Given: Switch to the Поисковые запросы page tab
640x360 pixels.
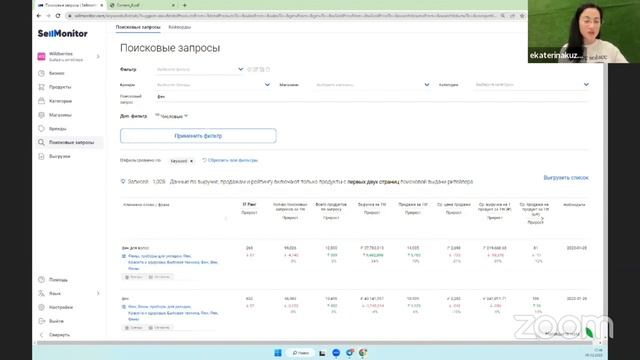Looking at the screenshot, I should (138, 27).
